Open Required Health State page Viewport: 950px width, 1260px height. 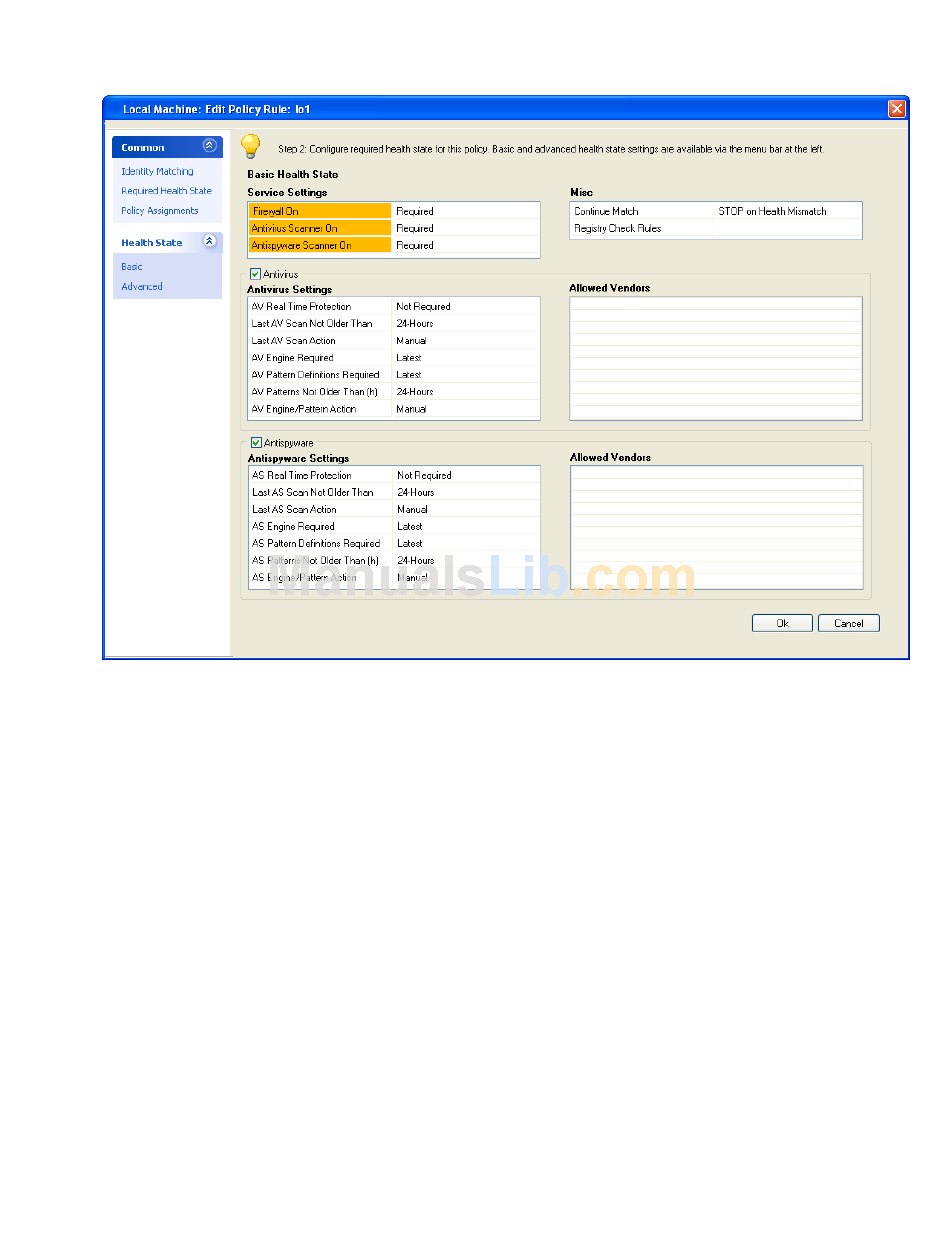[166, 191]
